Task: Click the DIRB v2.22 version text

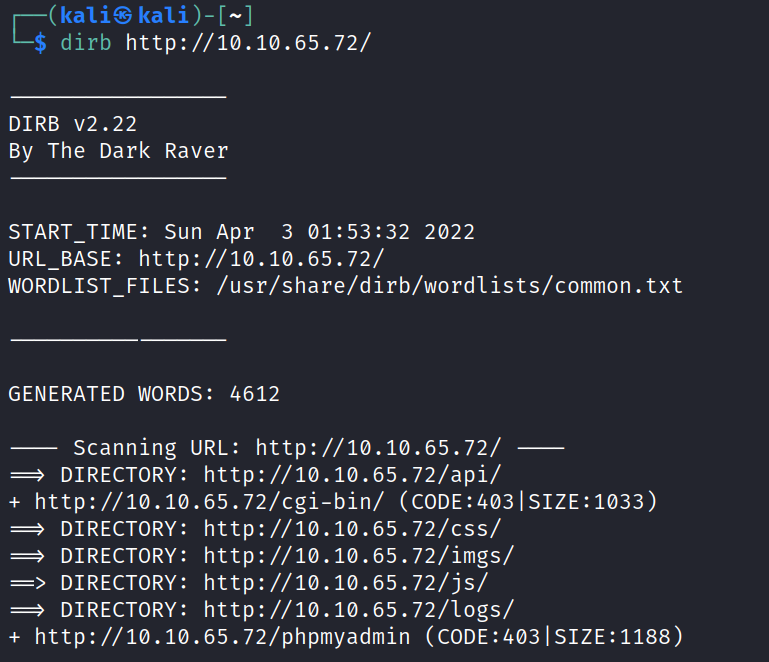Action: (x=72, y=124)
